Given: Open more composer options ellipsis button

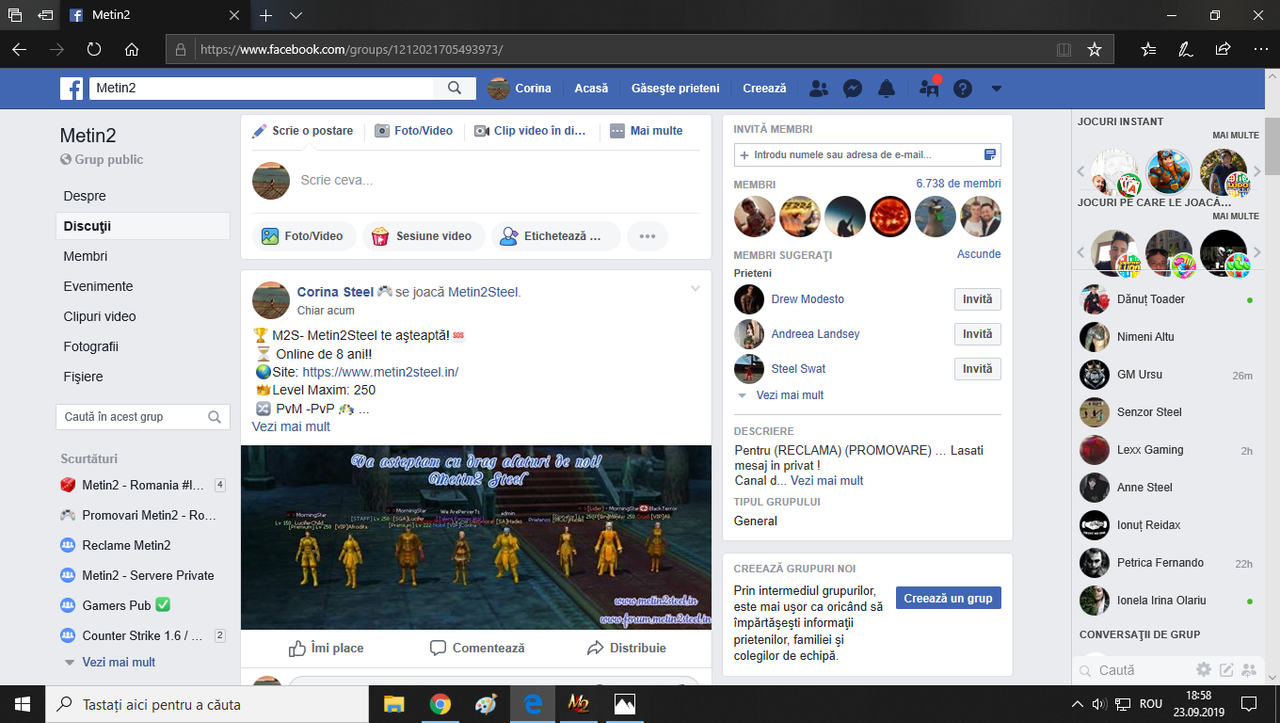Looking at the screenshot, I should click(647, 236).
